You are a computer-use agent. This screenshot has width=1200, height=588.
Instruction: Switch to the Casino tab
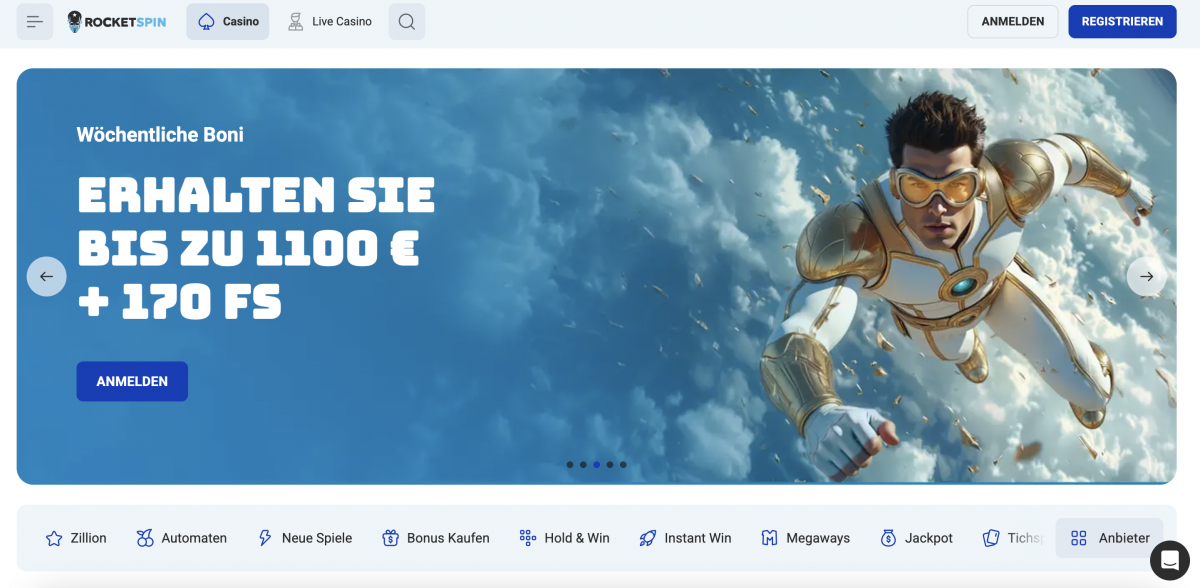228,22
